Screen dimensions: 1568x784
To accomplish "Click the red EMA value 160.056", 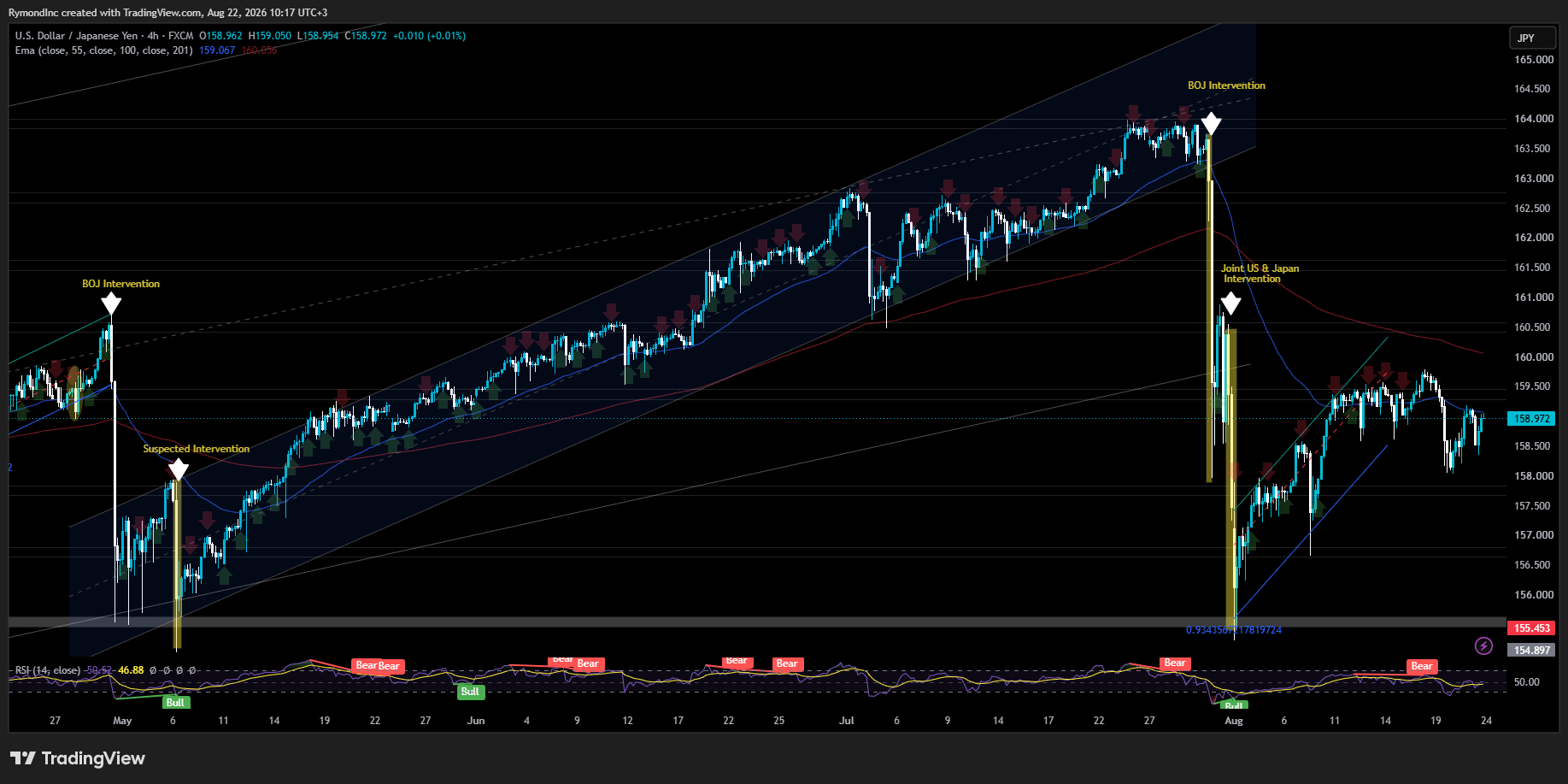I will 259,50.
